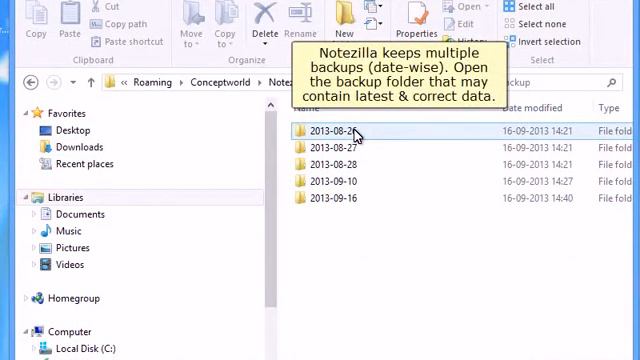
Task: Open the Move to dropdown
Action: [x=191, y=24]
